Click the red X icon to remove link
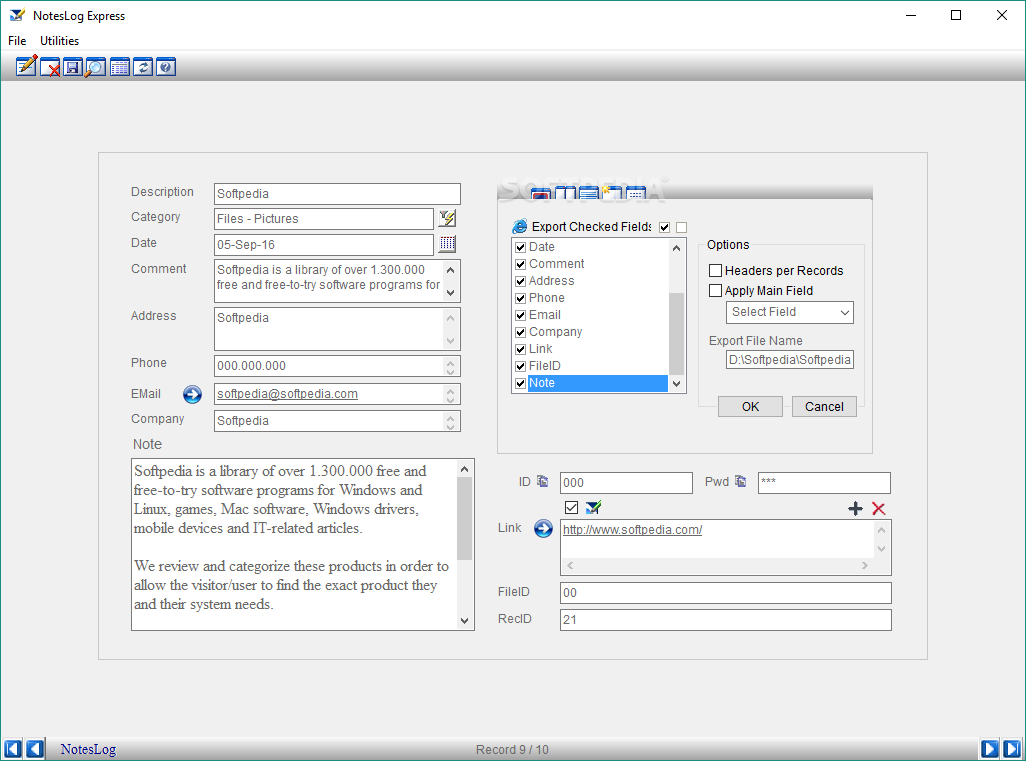 point(879,508)
